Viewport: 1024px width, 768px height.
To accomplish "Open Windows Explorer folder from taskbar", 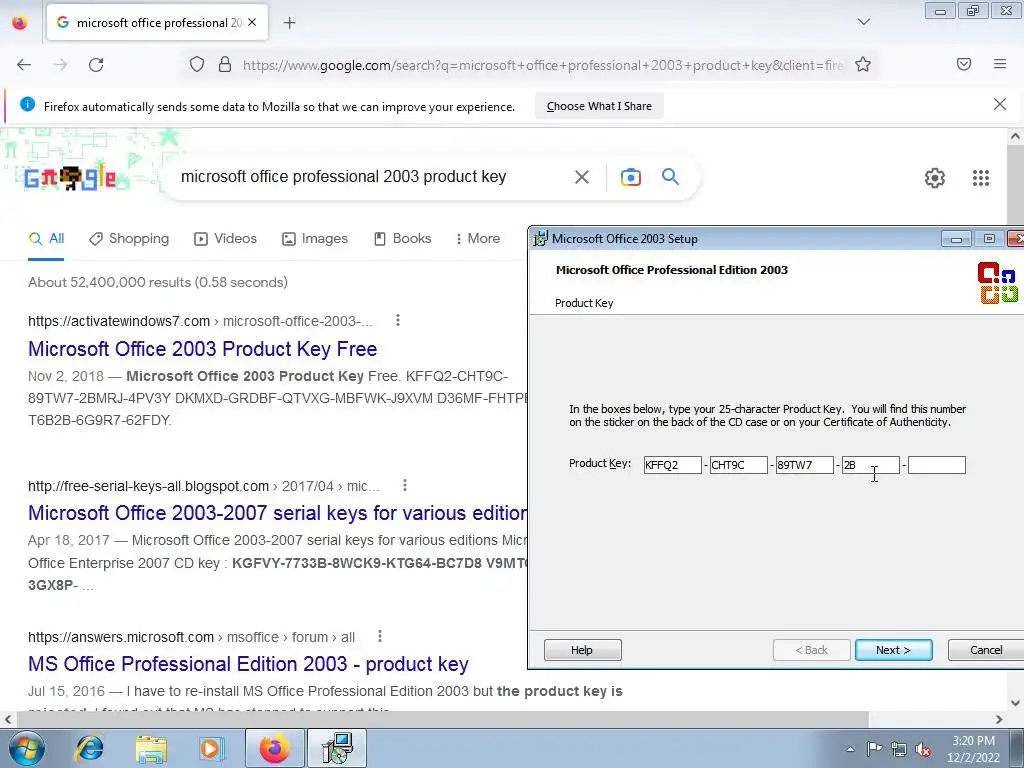I will tap(151, 748).
